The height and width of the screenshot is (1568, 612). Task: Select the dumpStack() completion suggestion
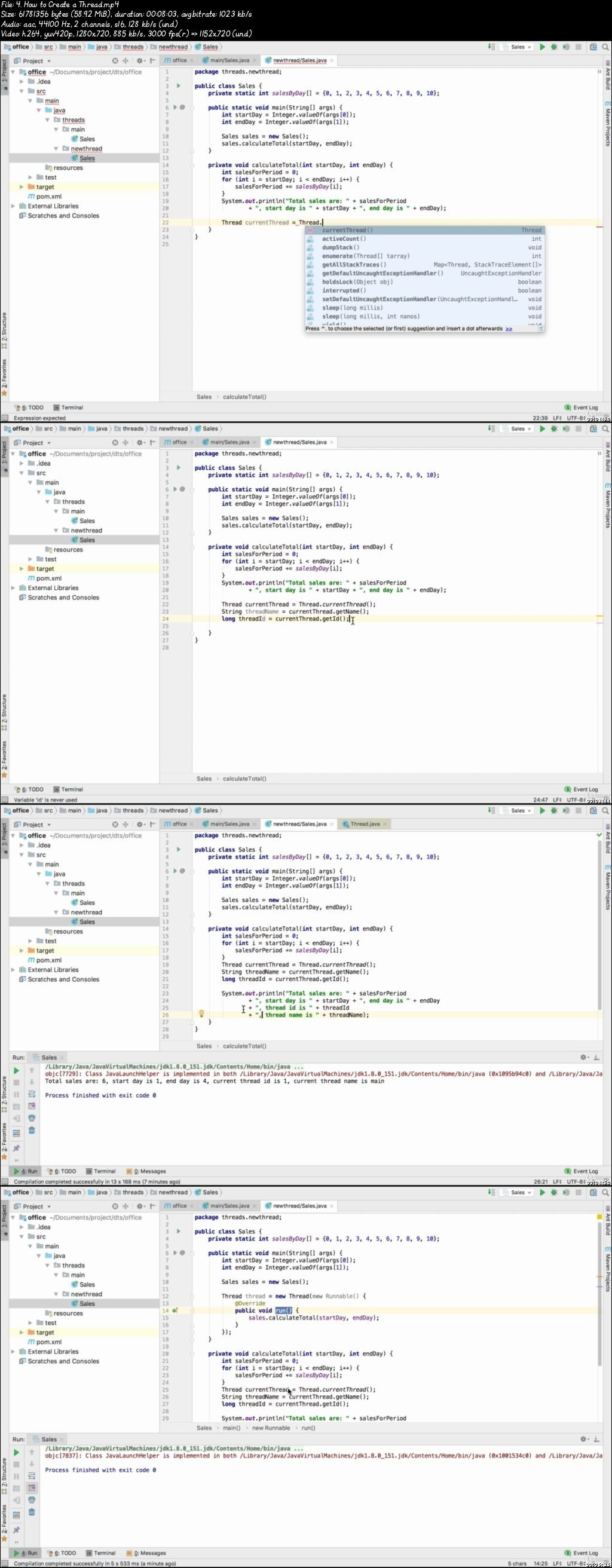pyautogui.click(x=424, y=248)
